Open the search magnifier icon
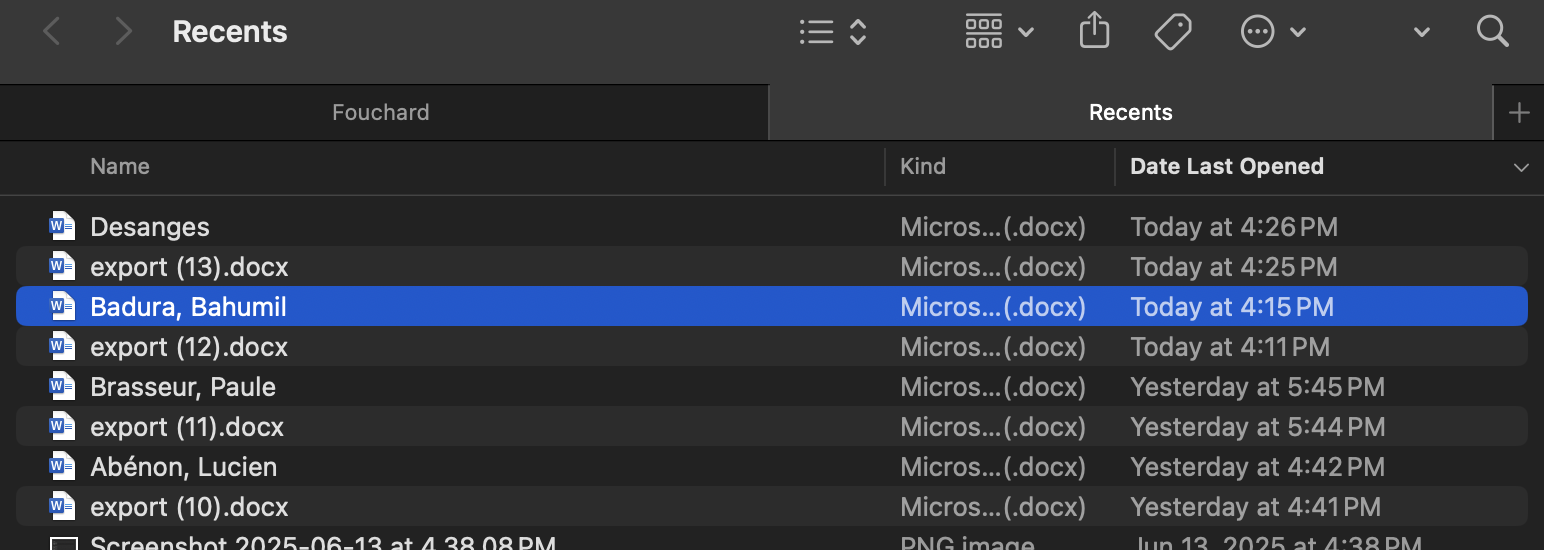 (1492, 32)
